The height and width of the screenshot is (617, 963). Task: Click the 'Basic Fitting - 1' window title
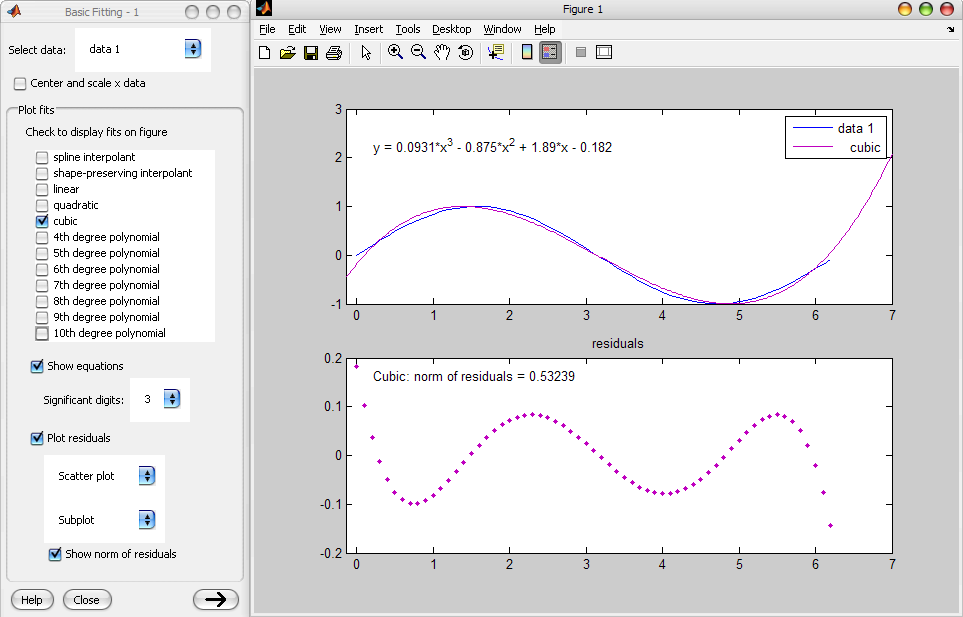(102, 12)
